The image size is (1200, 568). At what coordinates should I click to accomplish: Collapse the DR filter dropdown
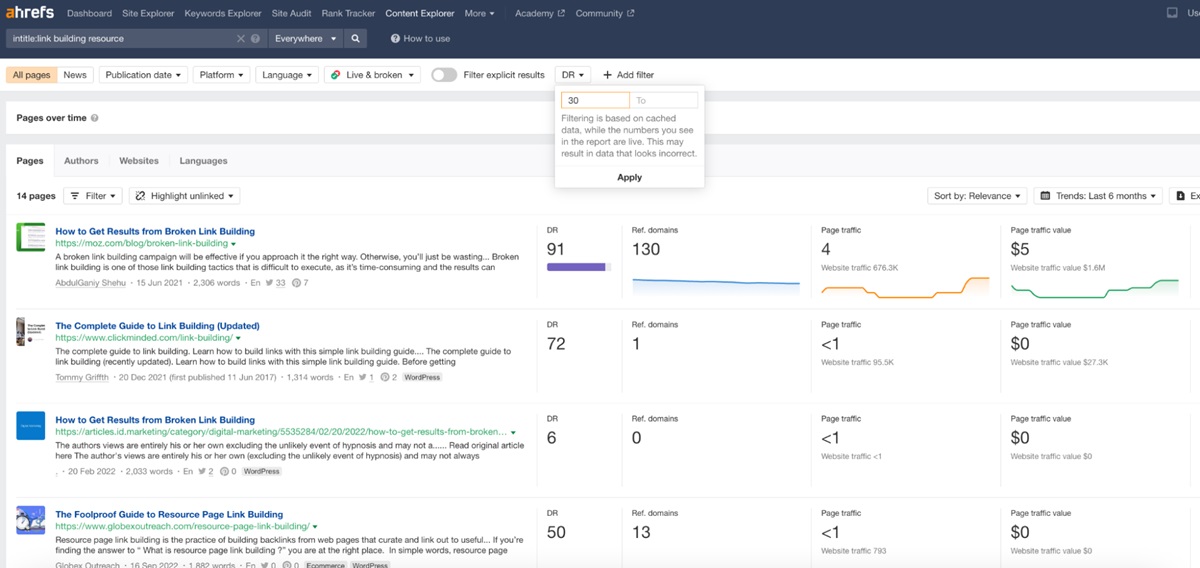point(573,75)
